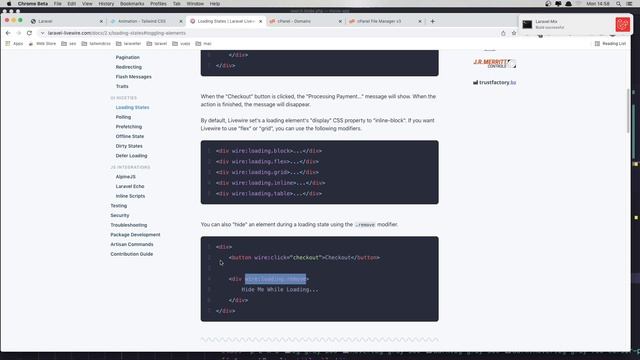The height and width of the screenshot is (360, 640).
Task: Open the Apps bookmark shortcut
Action: tap(14, 44)
